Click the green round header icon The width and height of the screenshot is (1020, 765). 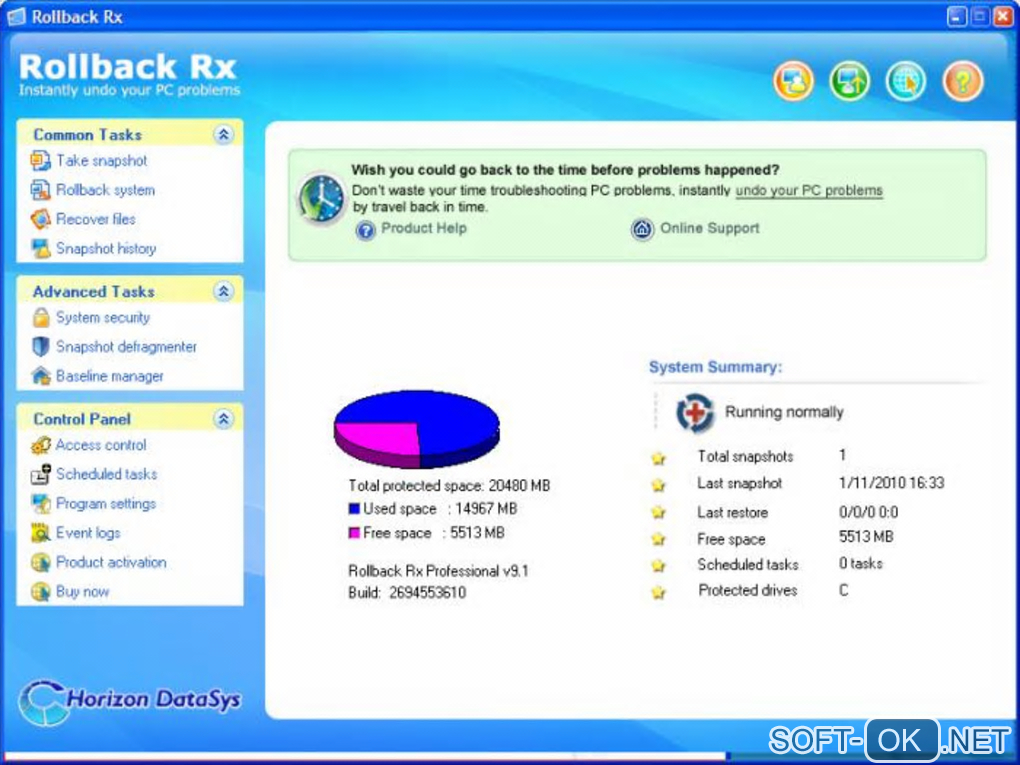point(850,81)
